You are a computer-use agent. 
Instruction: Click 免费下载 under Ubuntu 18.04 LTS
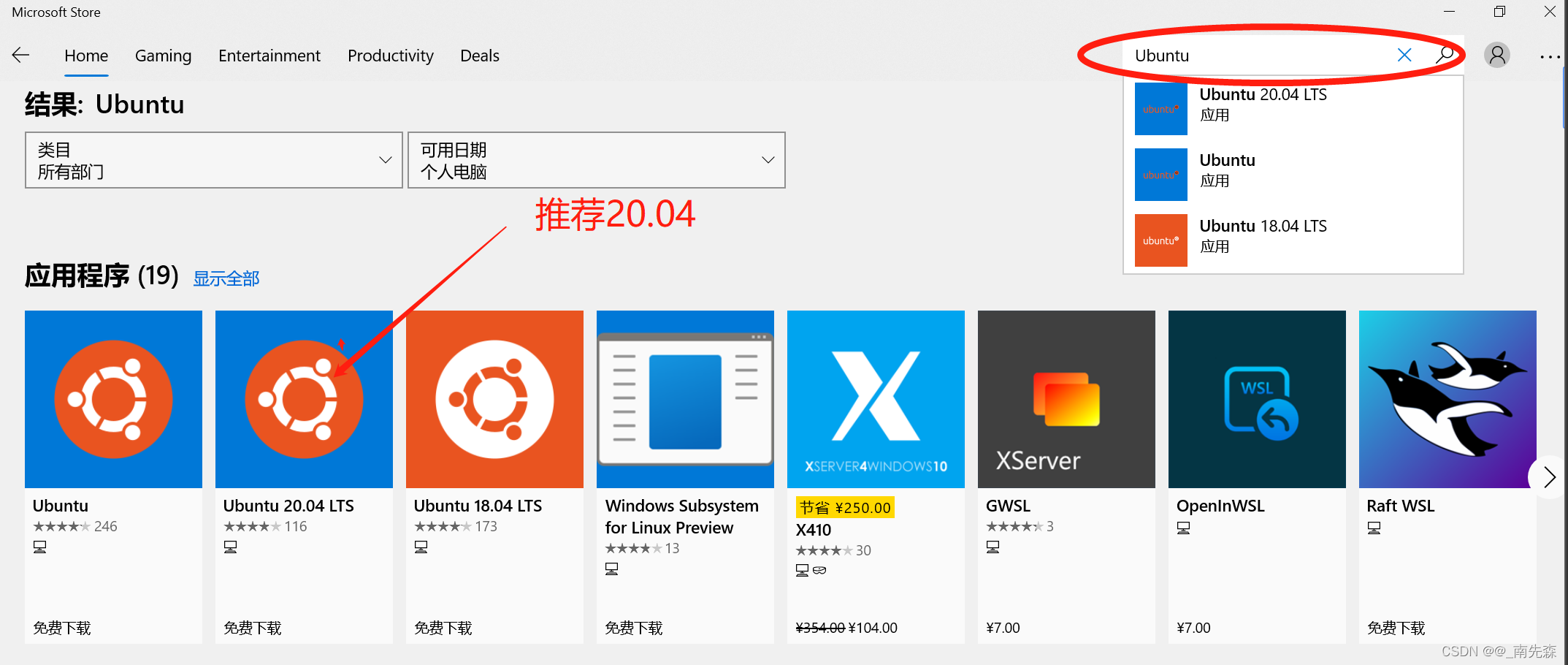click(x=443, y=628)
